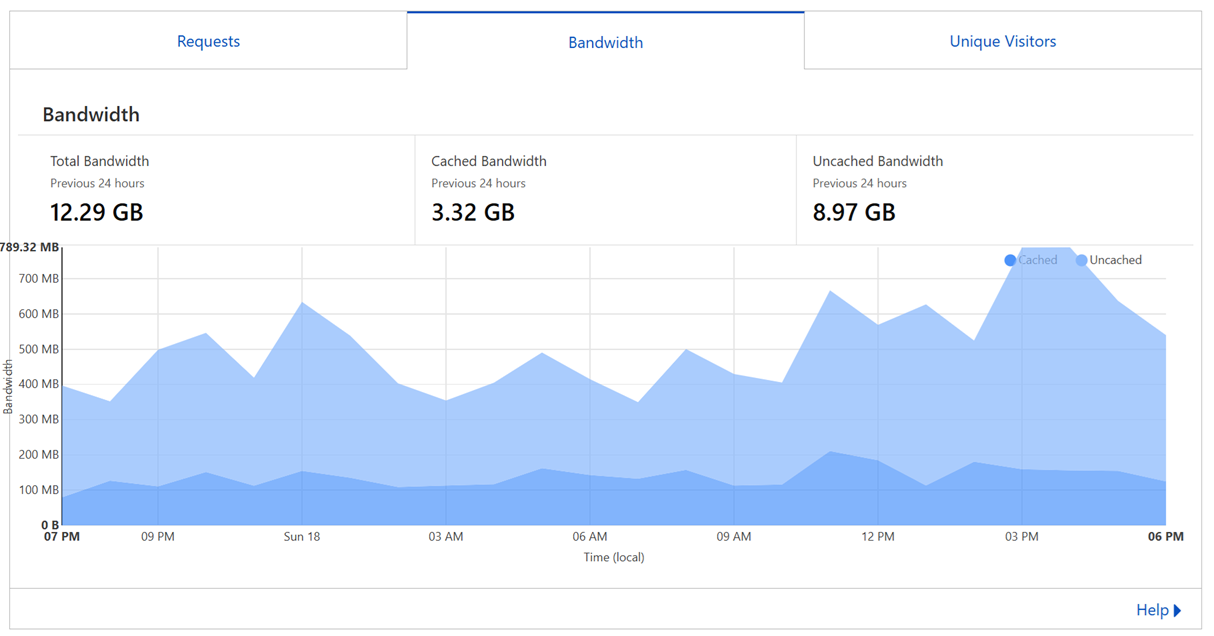Click the 06 PM end time label

coord(1166,537)
